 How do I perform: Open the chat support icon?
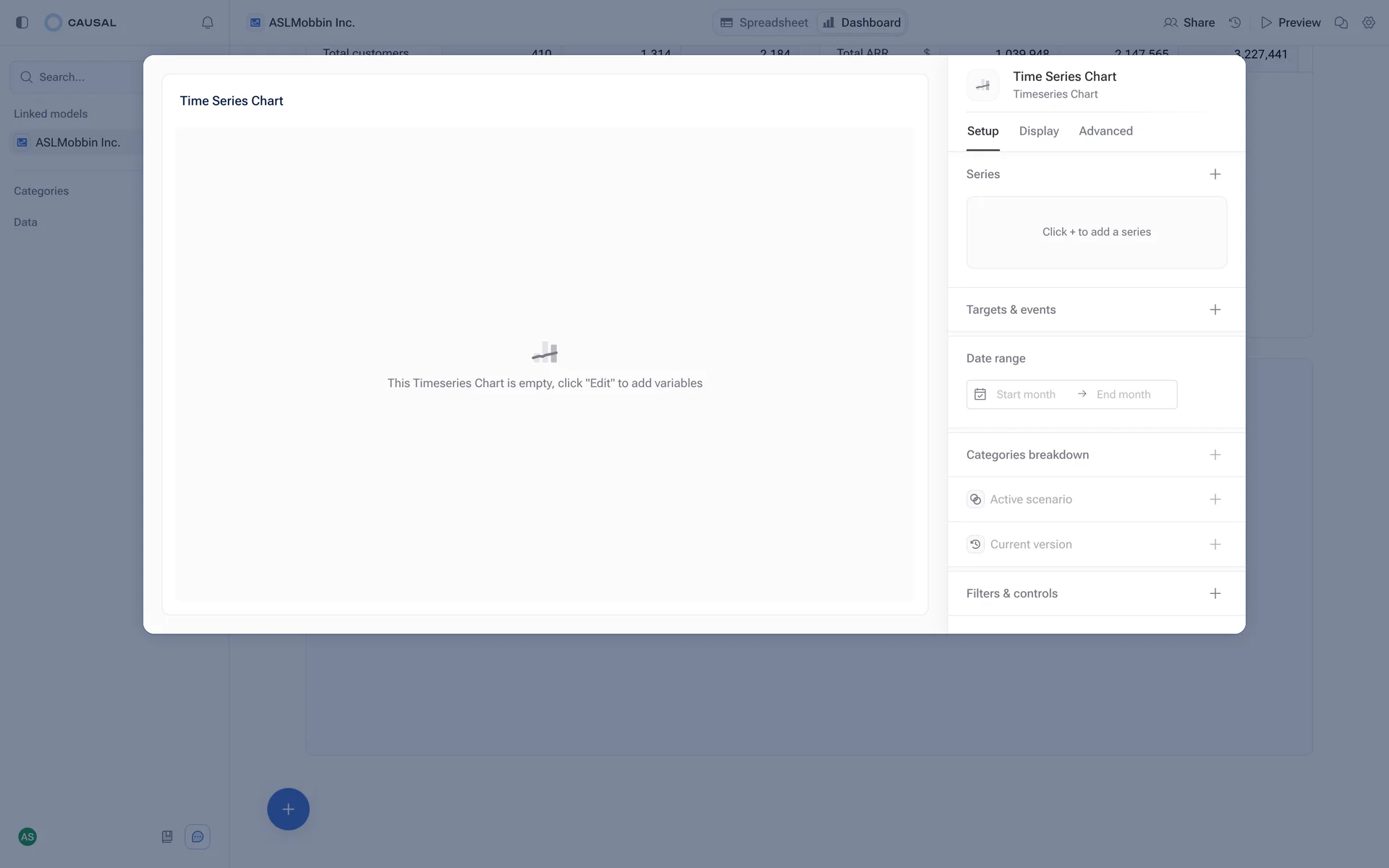(x=197, y=837)
